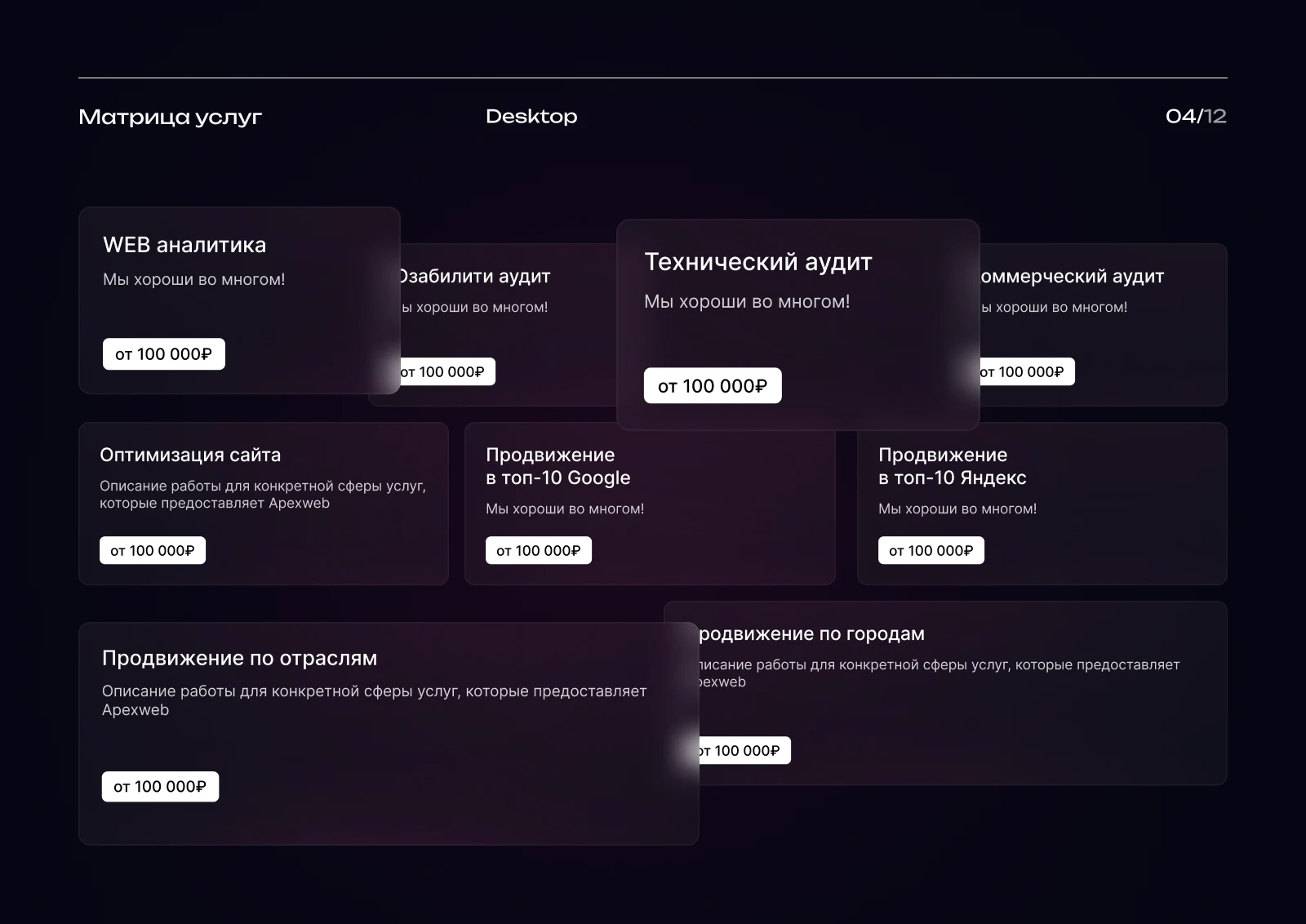This screenshot has height=924, width=1306.
Task: Click price button under Оптимизация сайта
Action: (x=153, y=551)
